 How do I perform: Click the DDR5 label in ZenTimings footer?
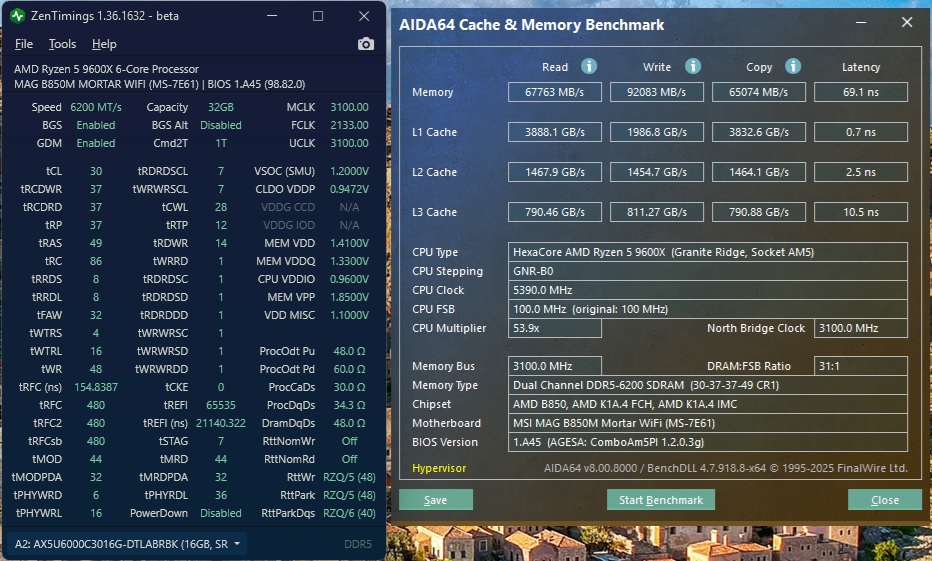click(x=358, y=544)
